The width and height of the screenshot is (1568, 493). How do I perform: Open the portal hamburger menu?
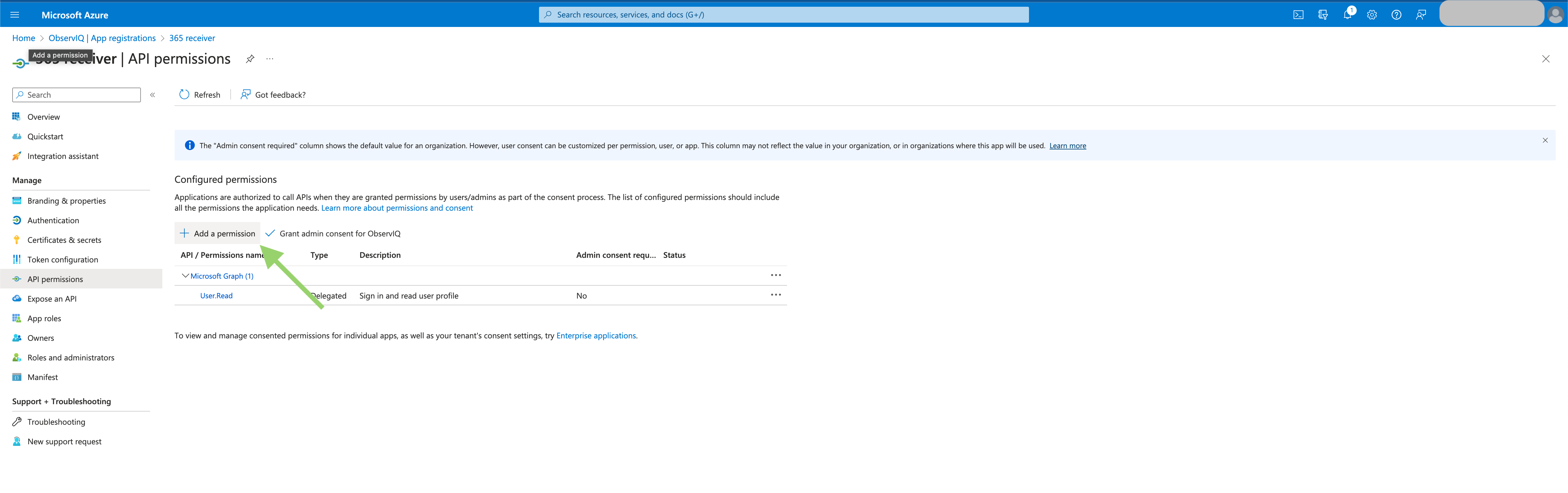15,14
